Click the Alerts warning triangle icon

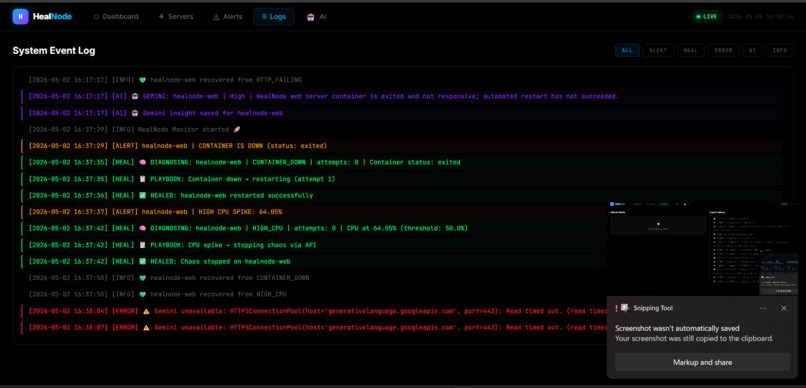tap(216, 17)
